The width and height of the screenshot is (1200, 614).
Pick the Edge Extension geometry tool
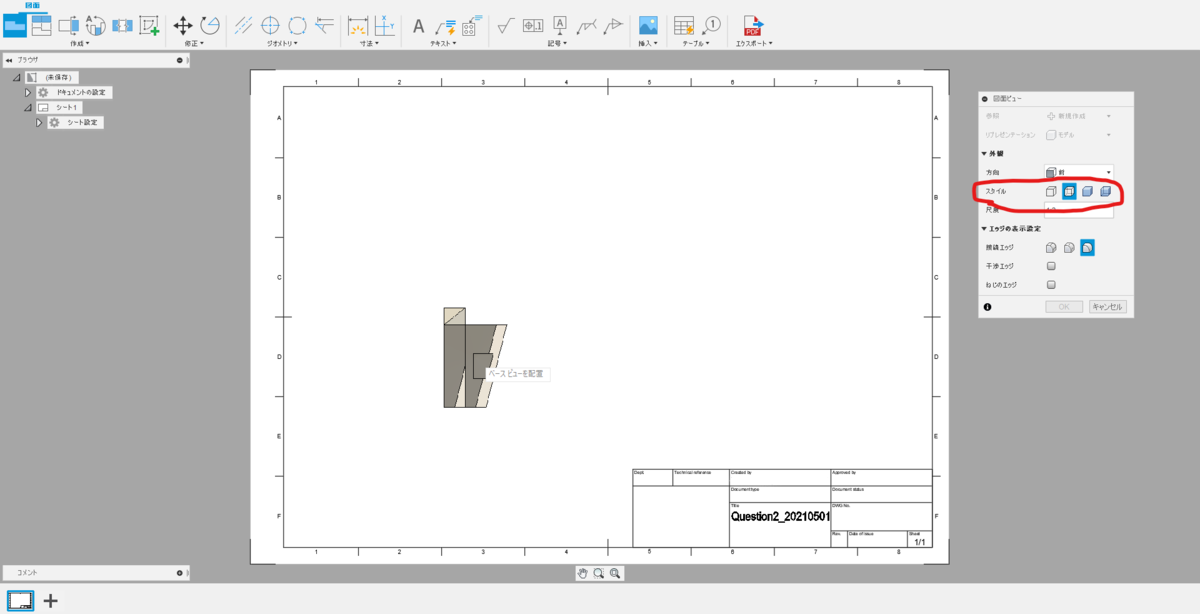point(324,26)
